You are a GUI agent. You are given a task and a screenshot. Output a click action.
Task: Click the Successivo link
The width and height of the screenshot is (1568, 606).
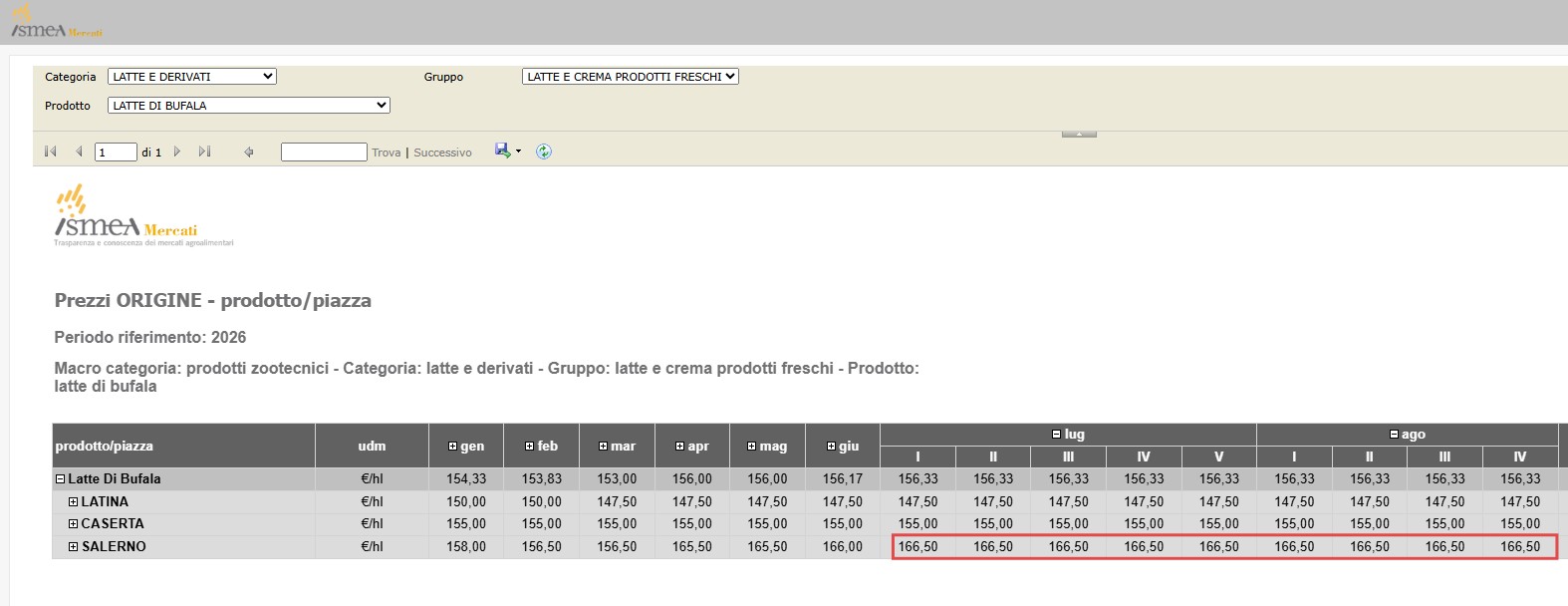442,152
